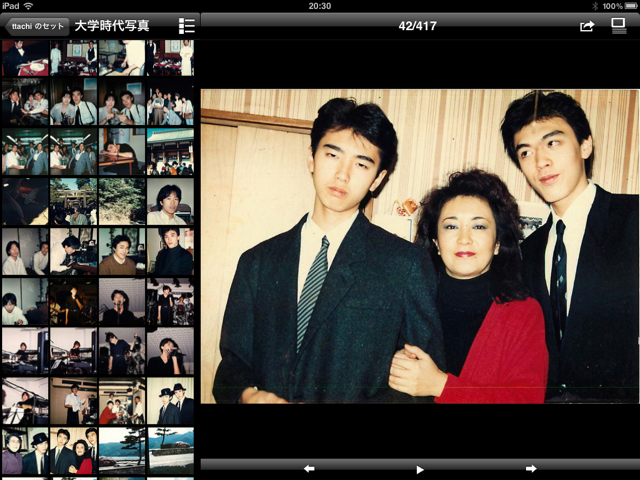The height and width of the screenshot is (480, 640).
Task: Open first thumbnail in top-left corner
Action: pos(24,58)
